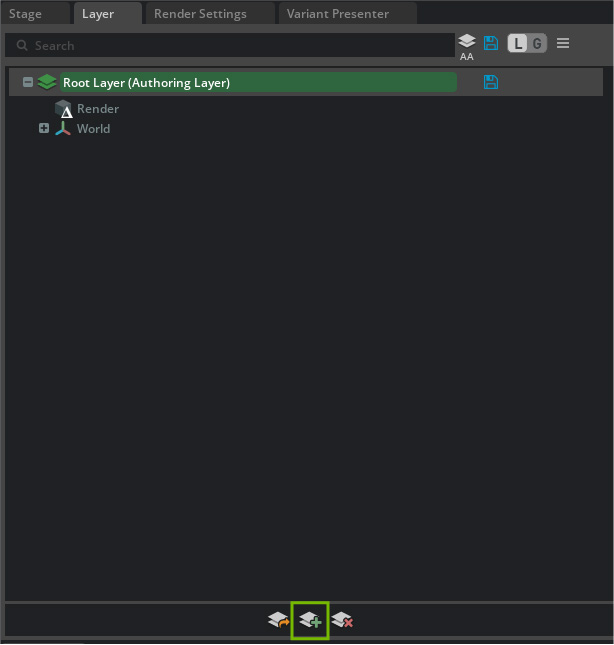The image size is (614, 645).
Task: Click the Insert Sublayer icon with orange arrow
Action: click(x=278, y=621)
